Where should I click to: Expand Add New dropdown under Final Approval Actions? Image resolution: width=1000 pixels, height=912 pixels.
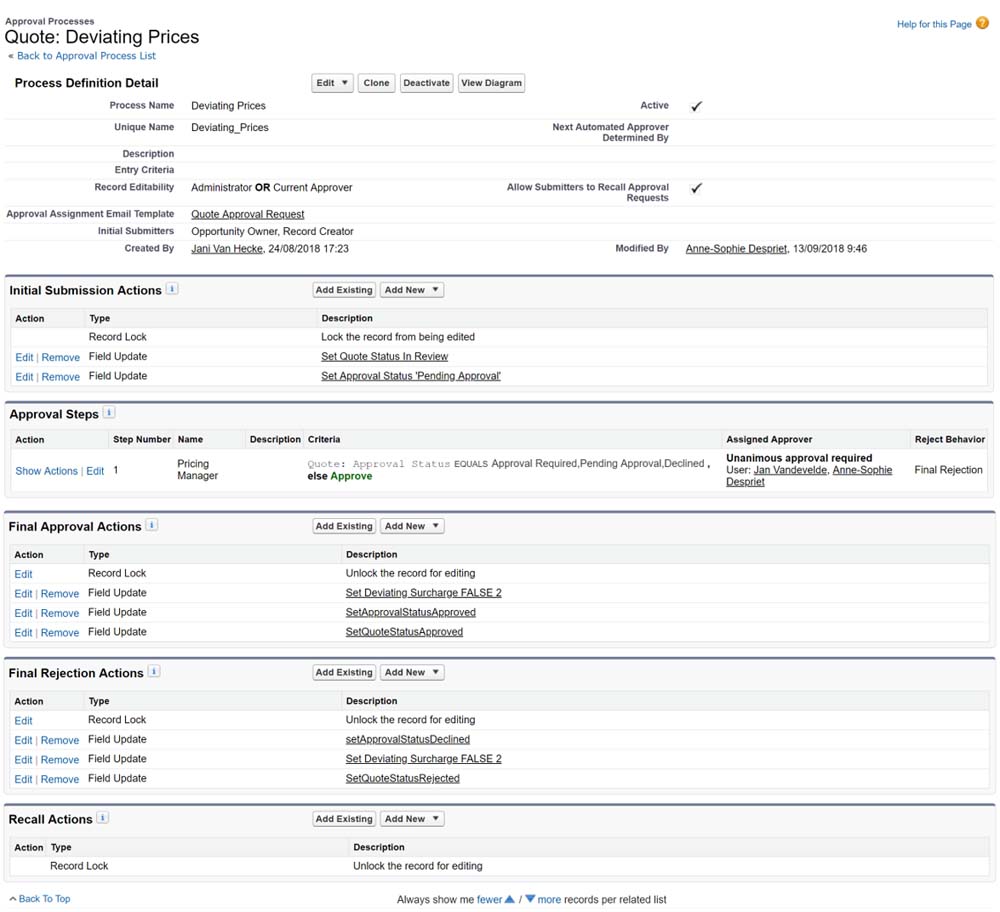[x=412, y=526]
